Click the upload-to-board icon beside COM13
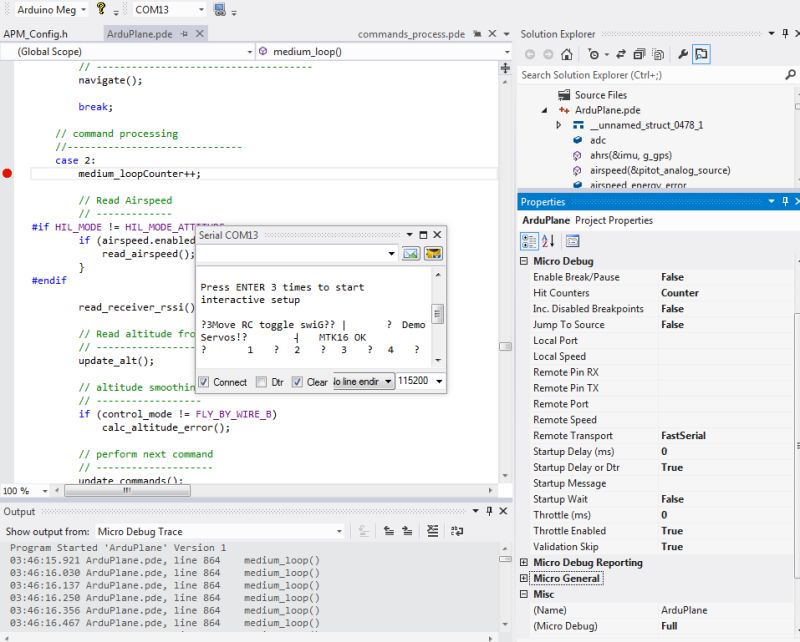800x642 pixels. click(219, 10)
